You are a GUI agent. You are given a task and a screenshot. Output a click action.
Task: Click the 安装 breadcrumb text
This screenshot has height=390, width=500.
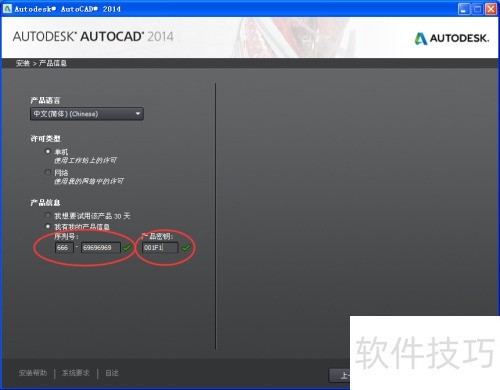pyautogui.click(x=23, y=63)
